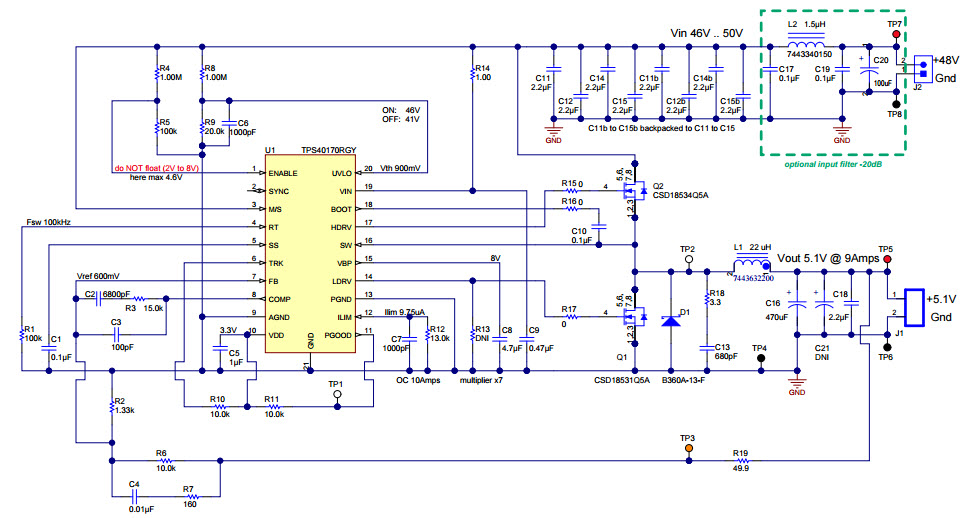Select the 'Vout 5.1V @ 9Amps' label
The width and height of the screenshot is (968, 518).
[827, 258]
